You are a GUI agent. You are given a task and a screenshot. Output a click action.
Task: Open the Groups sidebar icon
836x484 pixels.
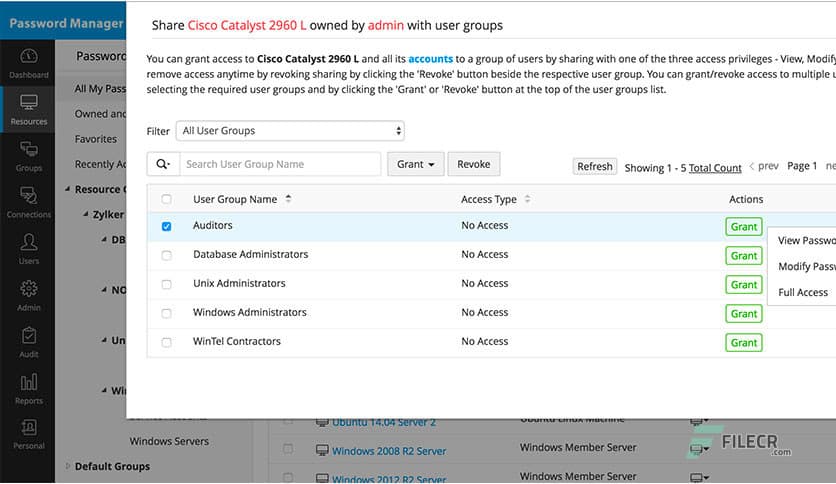28,155
